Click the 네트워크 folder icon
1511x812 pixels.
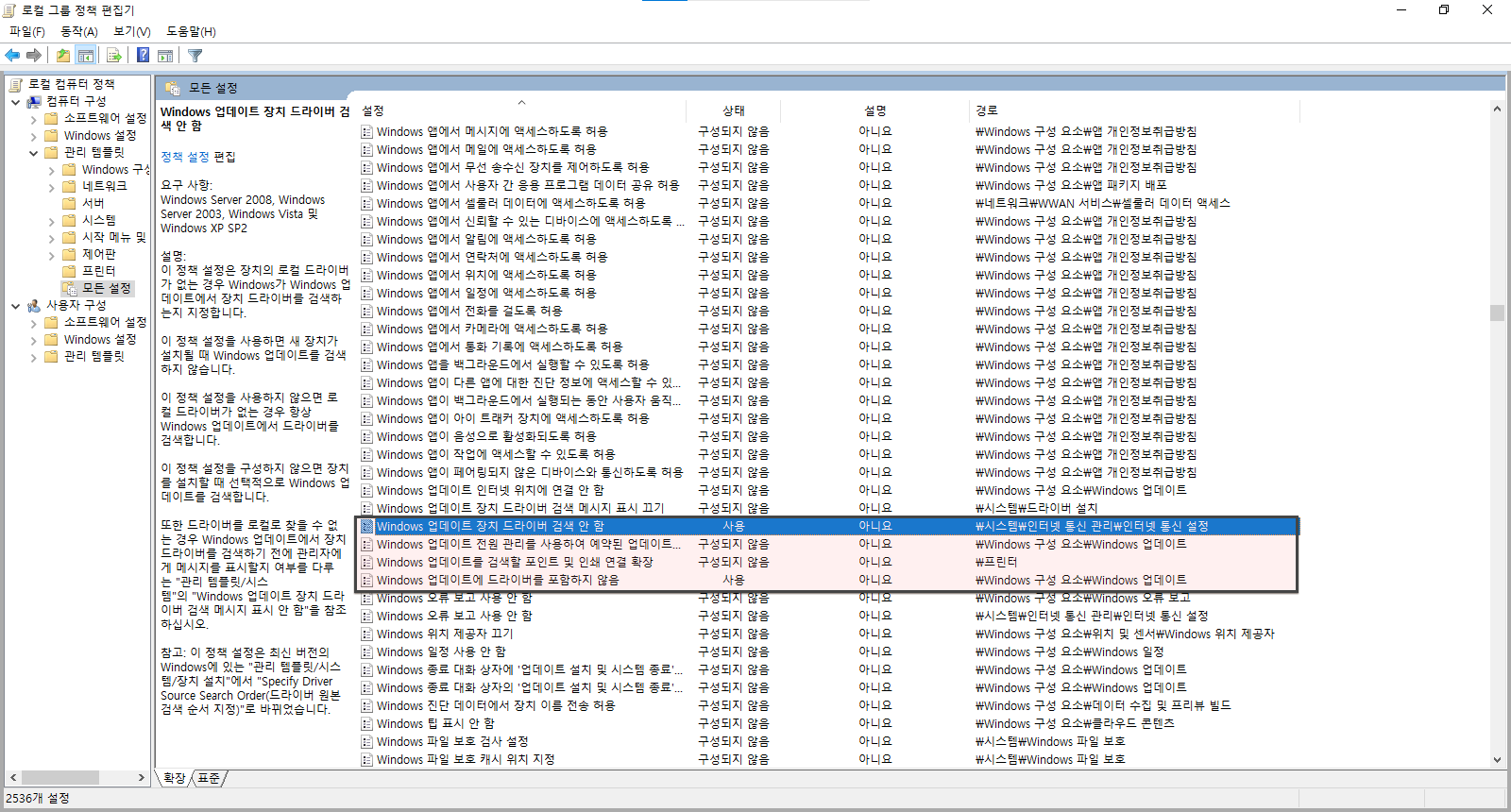click(69, 186)
